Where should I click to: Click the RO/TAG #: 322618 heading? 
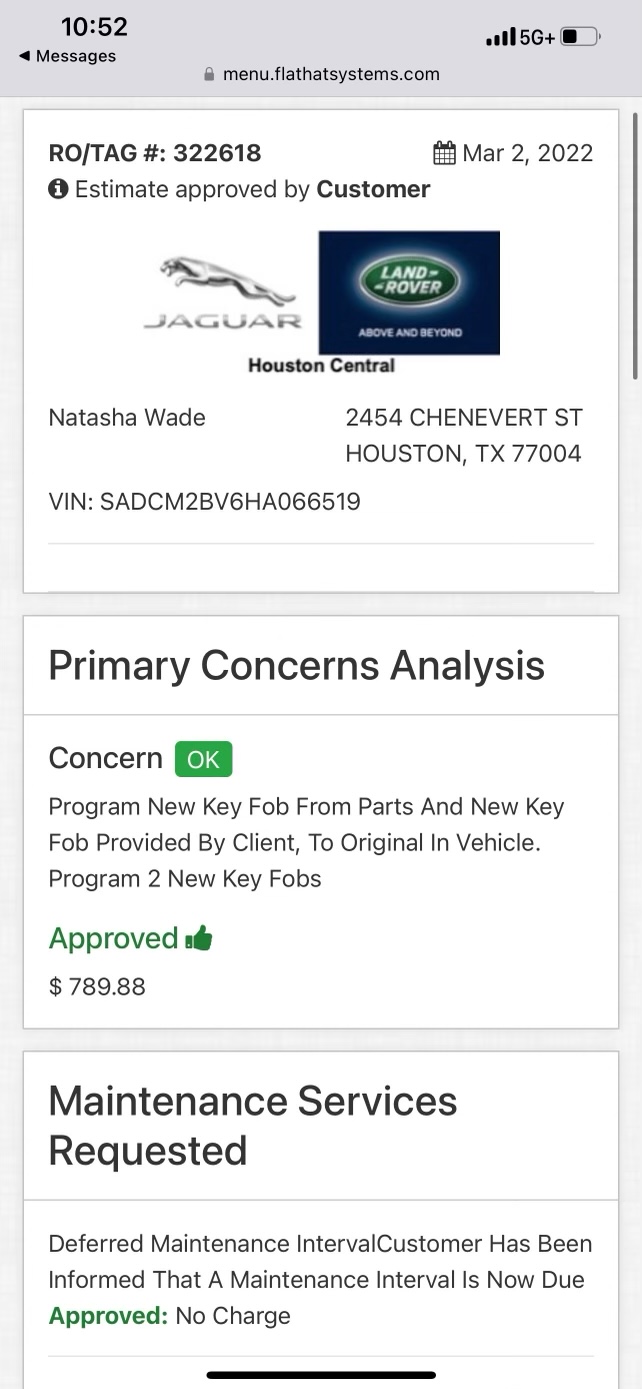(154, 152)
